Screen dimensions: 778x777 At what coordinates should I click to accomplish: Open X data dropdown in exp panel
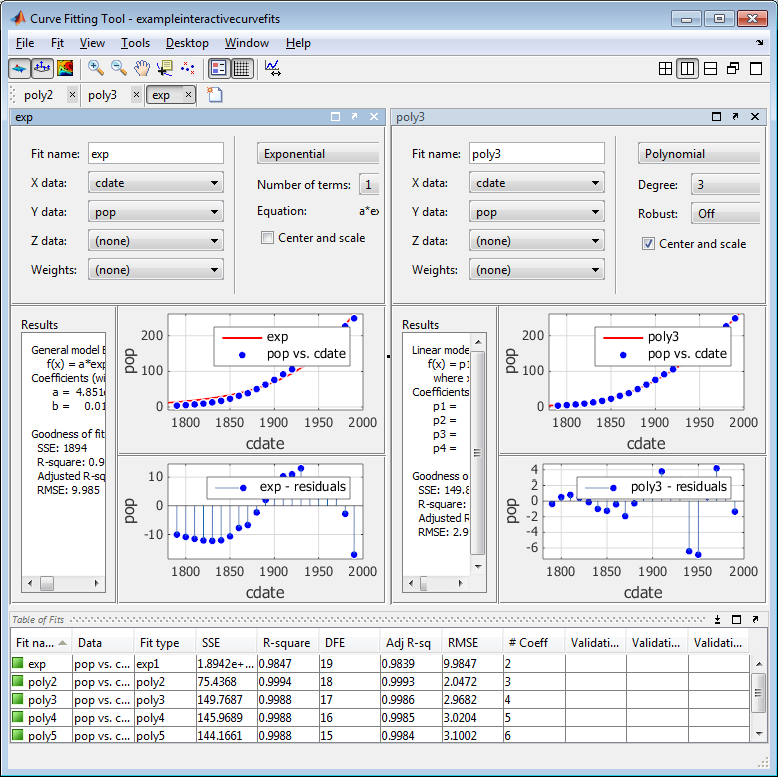click(156, 183)
